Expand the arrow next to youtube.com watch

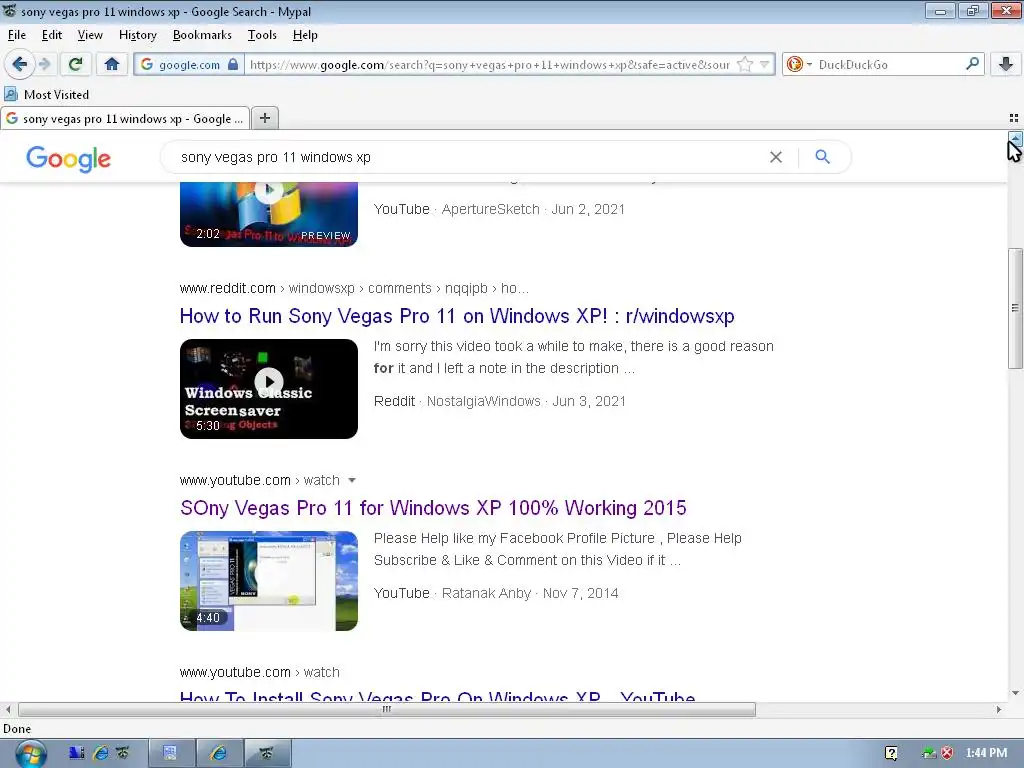[x=352, y=480]
